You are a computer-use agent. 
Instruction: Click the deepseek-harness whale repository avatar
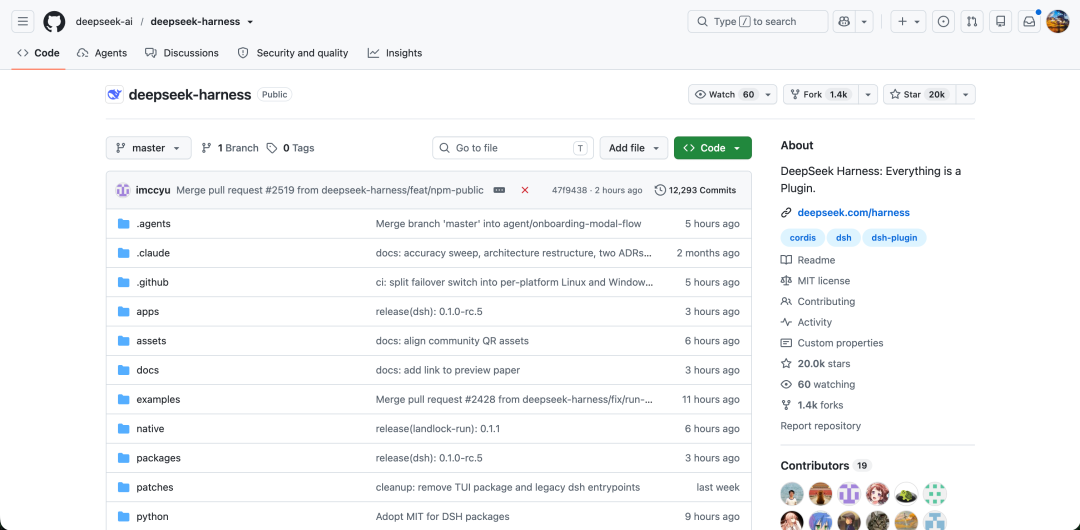[114, 94]
